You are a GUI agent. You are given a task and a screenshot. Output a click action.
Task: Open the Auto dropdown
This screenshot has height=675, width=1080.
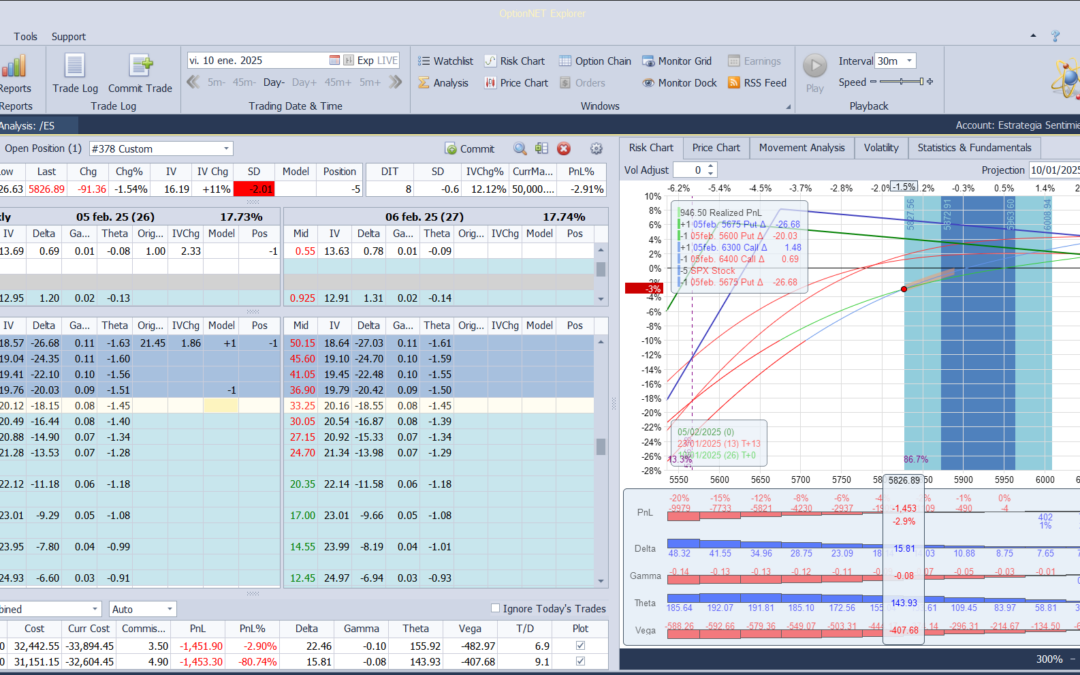pos(169,609)
